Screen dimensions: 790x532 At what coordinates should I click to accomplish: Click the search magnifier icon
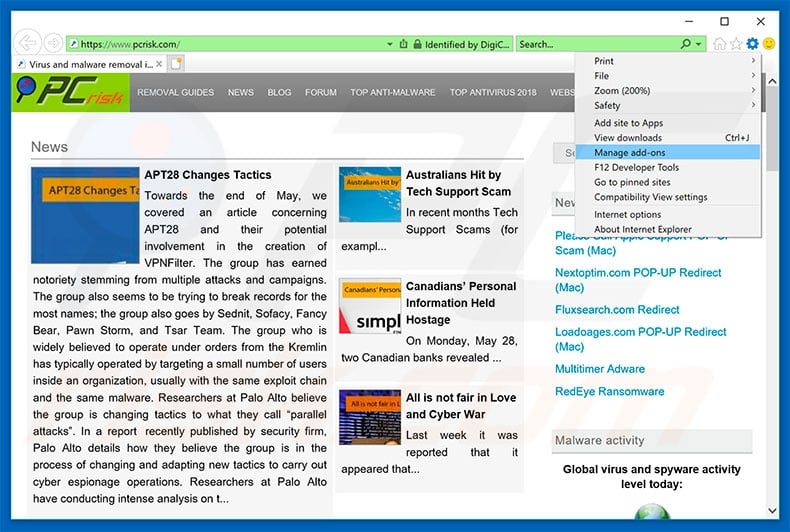pos(686,44)
